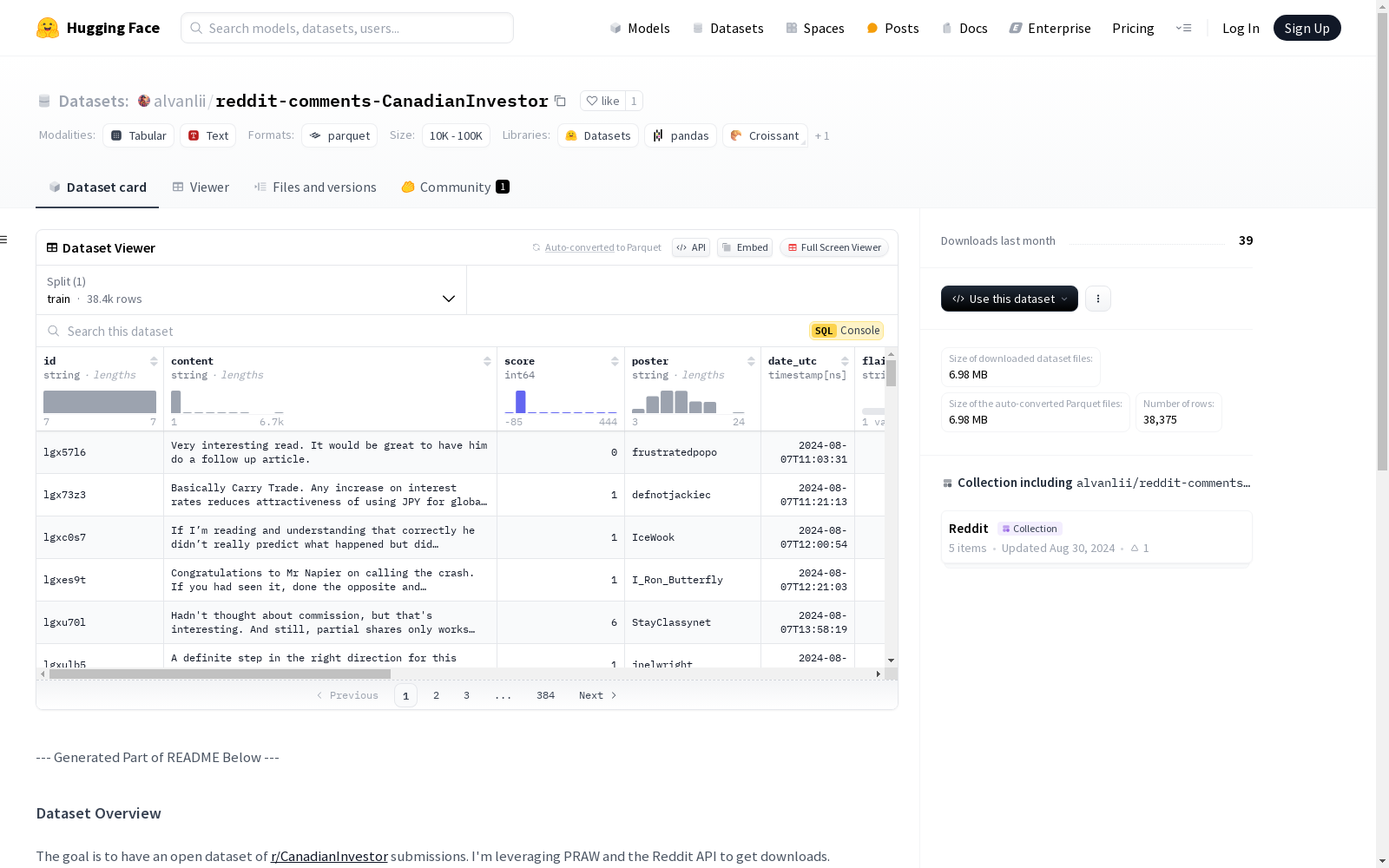Open the additional navigation menu icon
The height and width of the screenshot is (868, 1389).
click(x=1183, y=28)
